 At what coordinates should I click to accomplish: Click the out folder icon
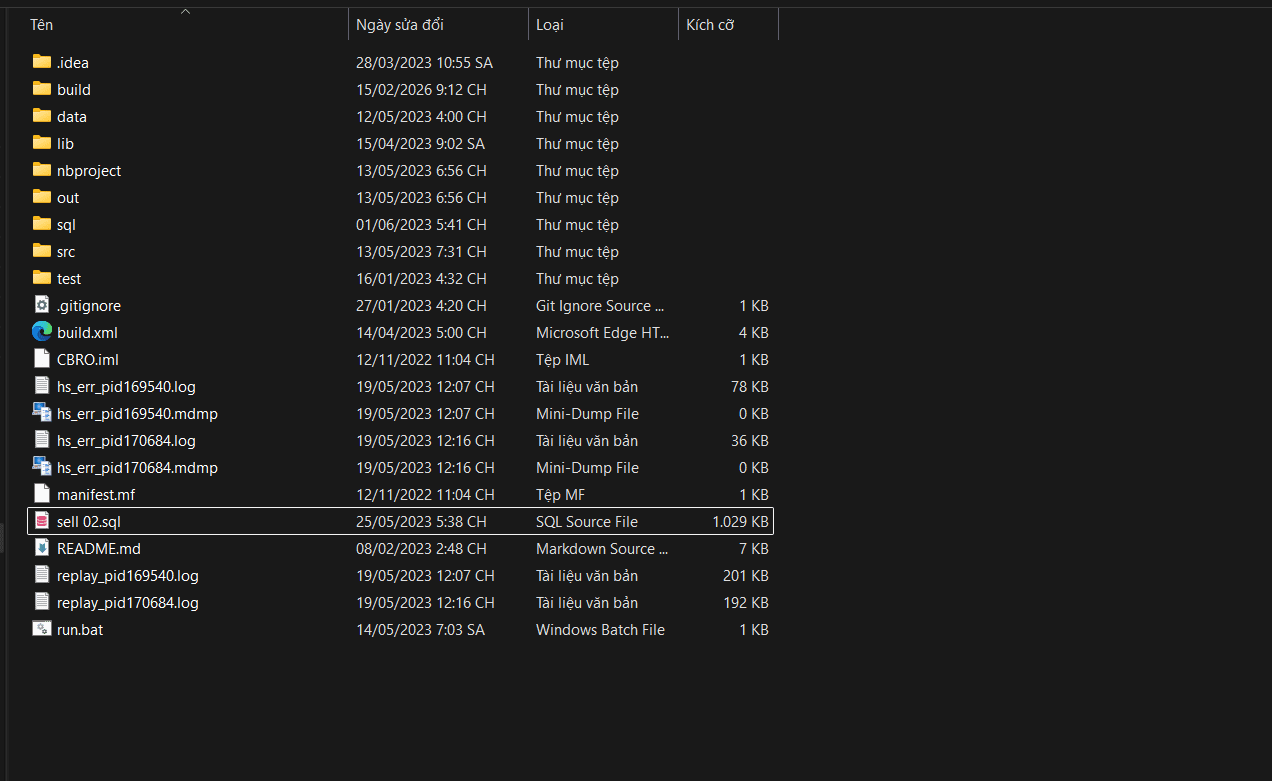coord(41,197)
